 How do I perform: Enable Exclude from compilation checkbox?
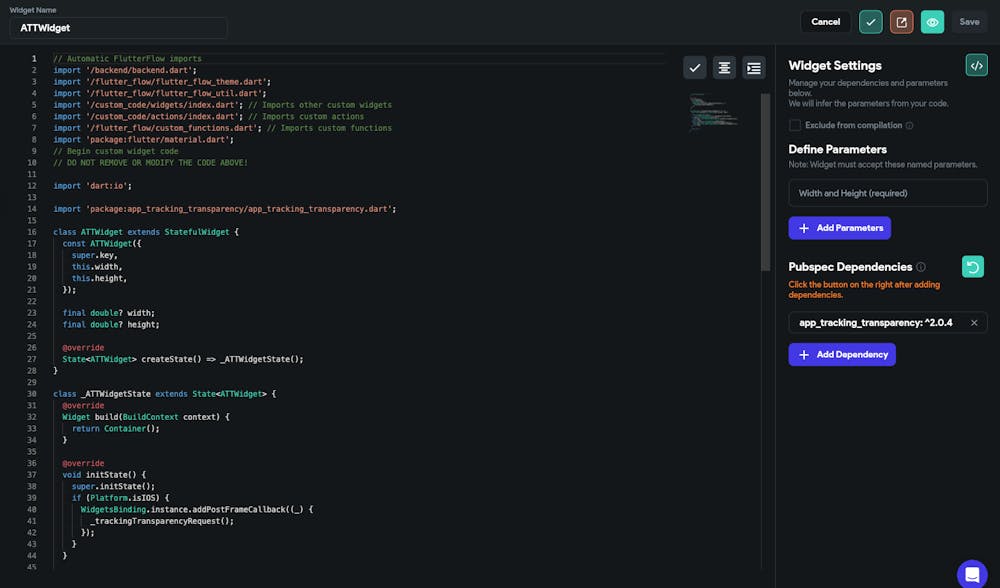coord(795,125)
